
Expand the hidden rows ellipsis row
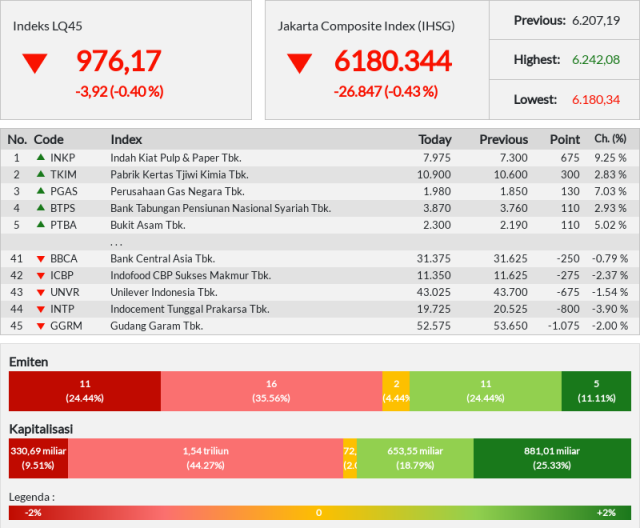(320, 242)
